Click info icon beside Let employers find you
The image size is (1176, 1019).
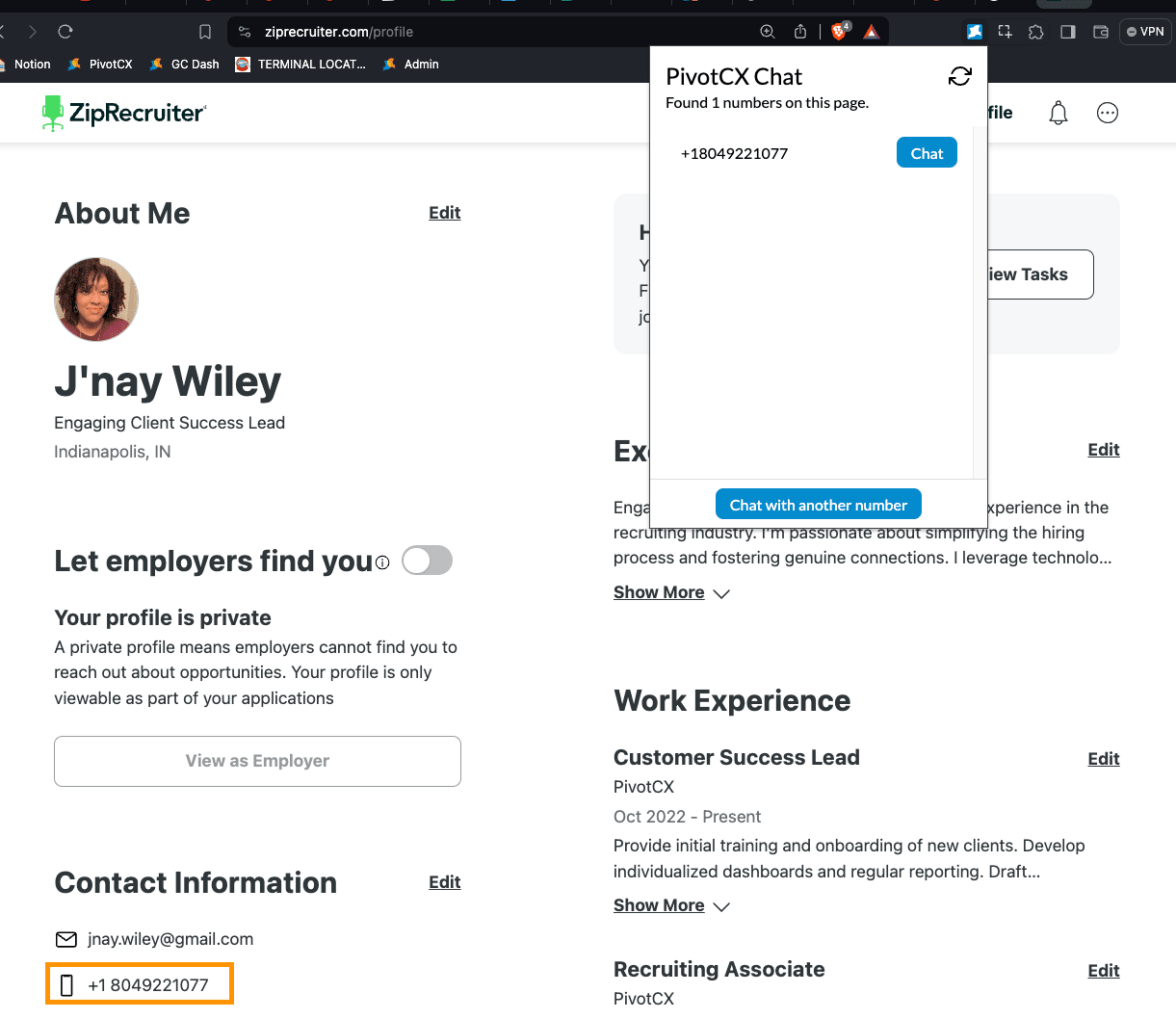(382, 562)
